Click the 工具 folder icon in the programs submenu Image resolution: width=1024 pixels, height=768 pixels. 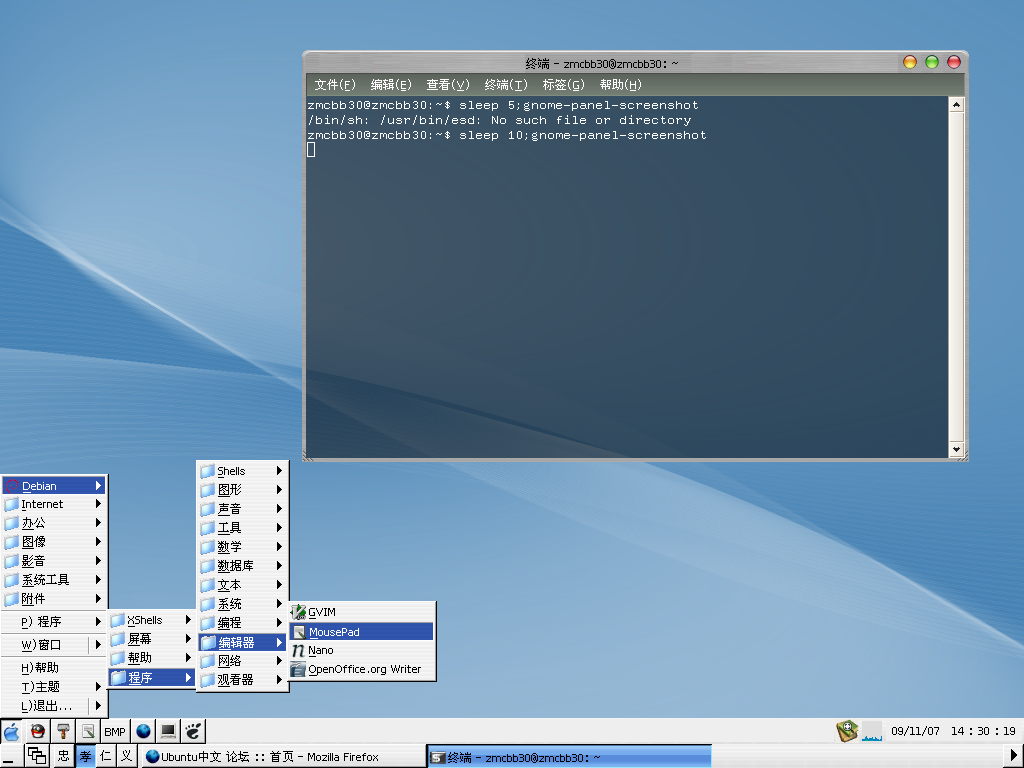pos(208,528)
